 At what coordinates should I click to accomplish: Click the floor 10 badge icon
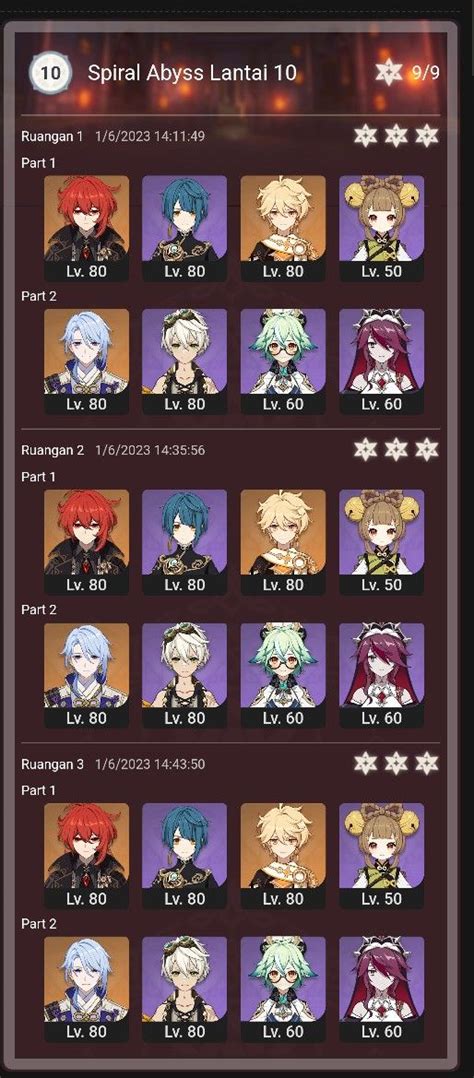pos(50,72)
